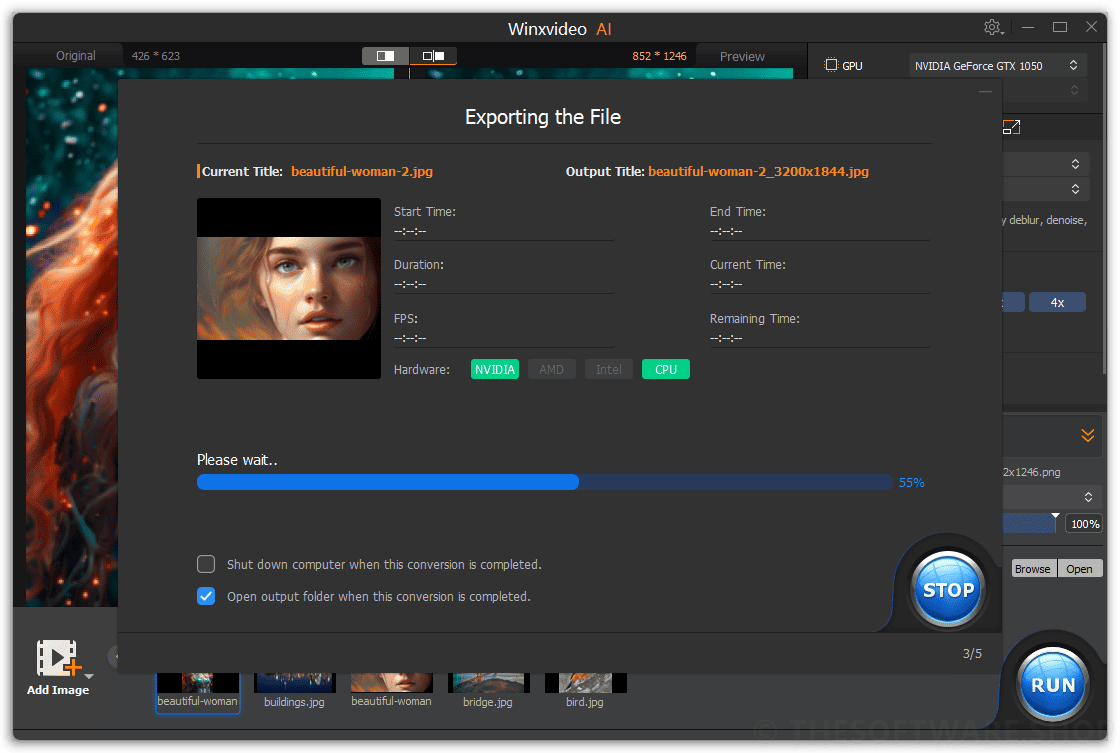Select the buildings.jpg thumbnail
The image size is (1120, 753).
pos(294,692)
